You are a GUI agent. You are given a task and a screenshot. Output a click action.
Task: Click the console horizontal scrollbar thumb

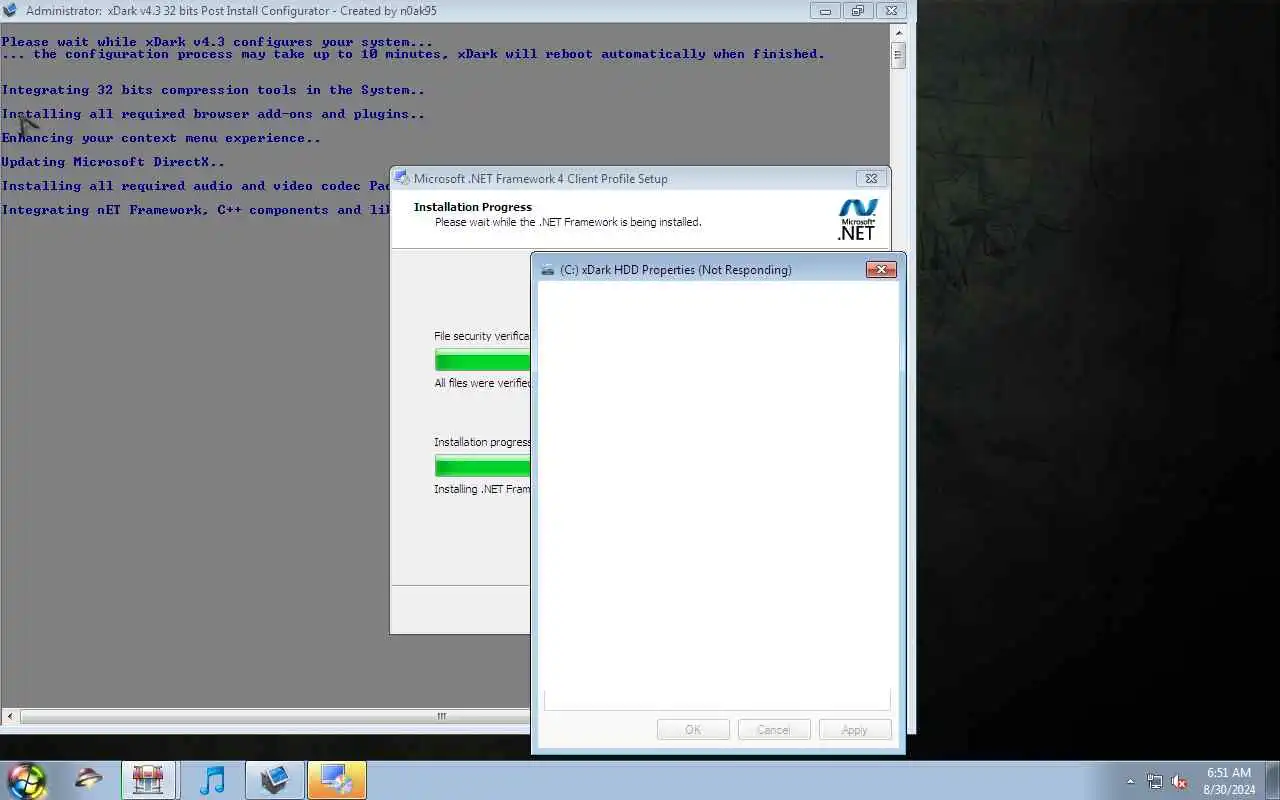pos(275,717)
